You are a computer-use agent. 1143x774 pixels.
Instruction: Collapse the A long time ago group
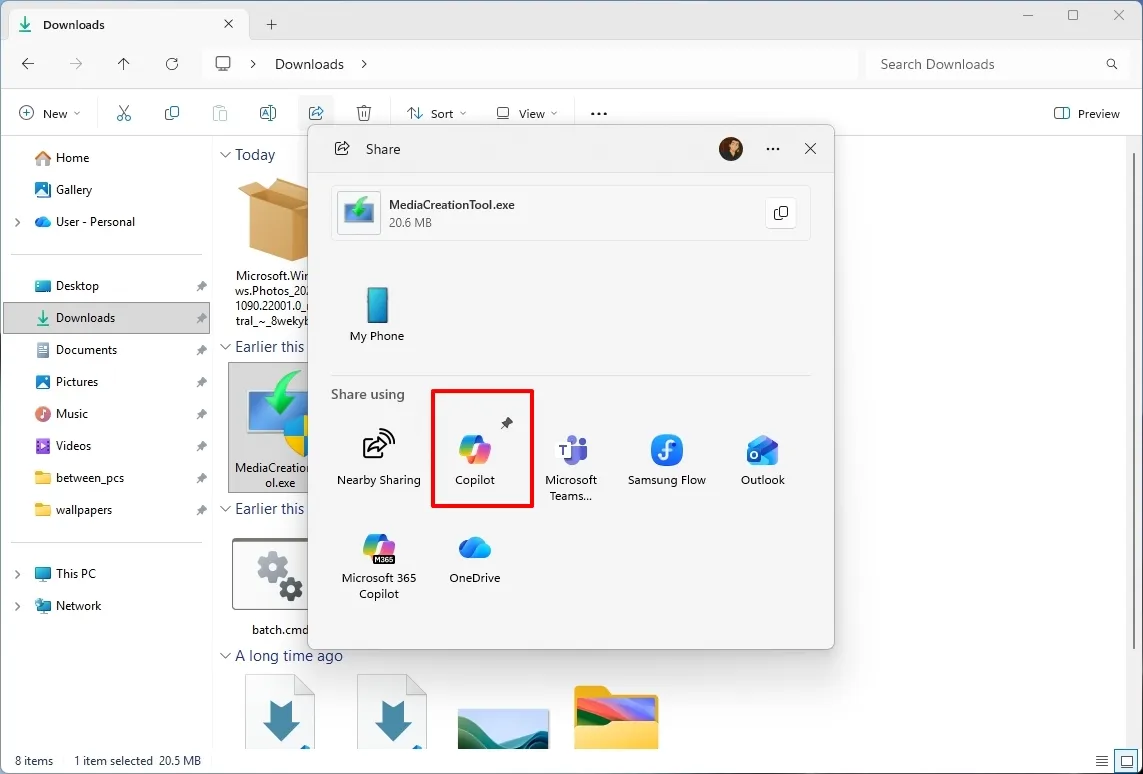click(x=225, y=656)
